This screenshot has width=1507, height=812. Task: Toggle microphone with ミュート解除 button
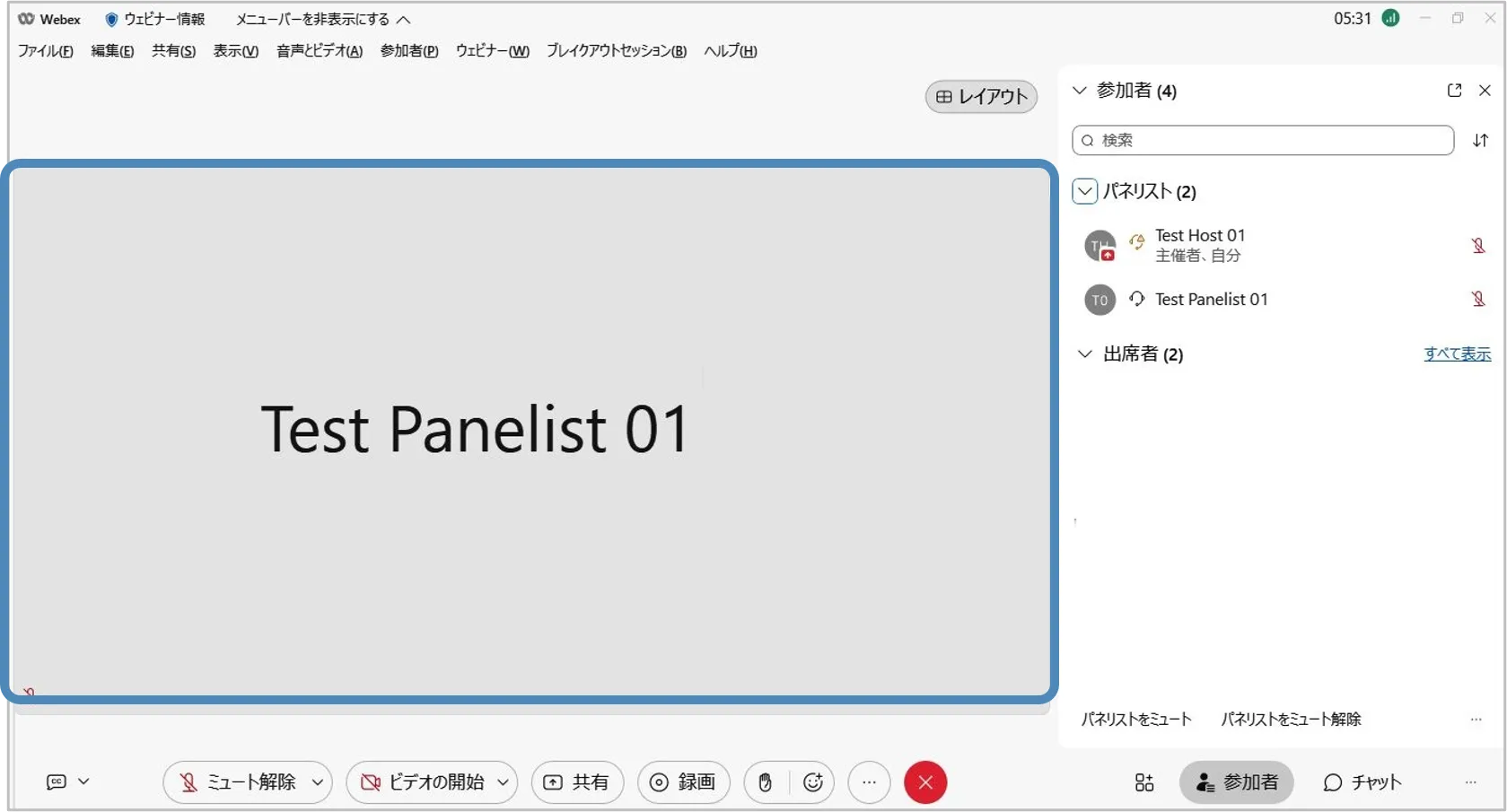(x=238, y=782)
